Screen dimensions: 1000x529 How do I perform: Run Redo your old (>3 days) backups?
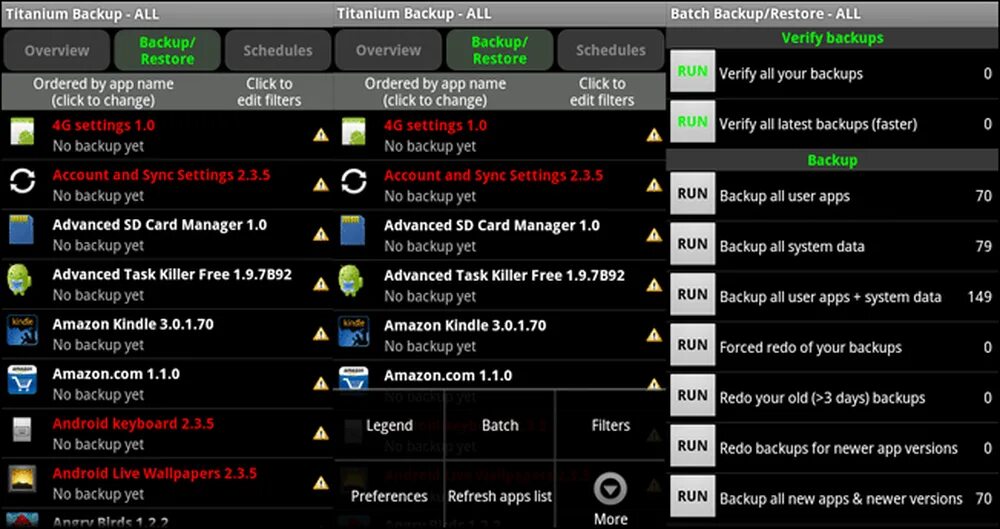[692, 395]
